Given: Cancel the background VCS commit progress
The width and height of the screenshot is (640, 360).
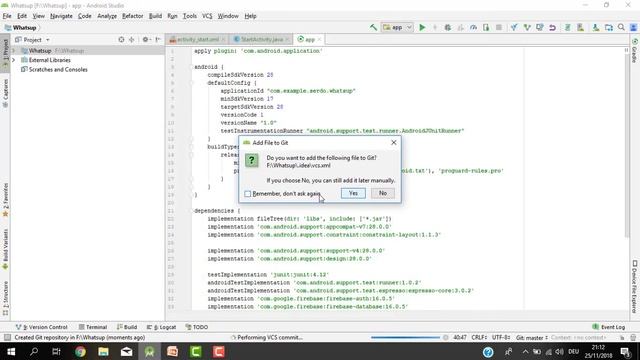Looking at the screenshot, I should (445, 338).
